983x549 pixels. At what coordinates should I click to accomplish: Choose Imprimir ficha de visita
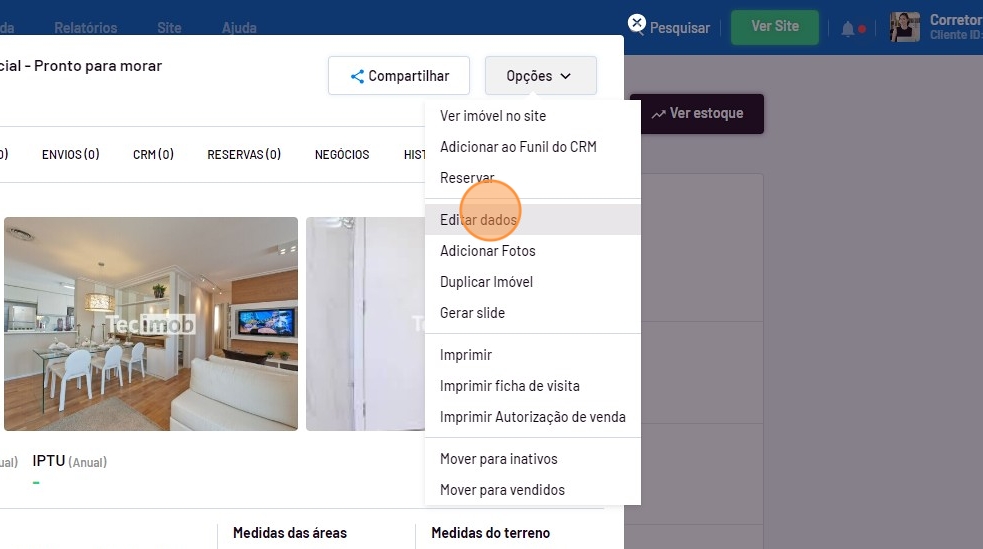(x=510, y=386)
